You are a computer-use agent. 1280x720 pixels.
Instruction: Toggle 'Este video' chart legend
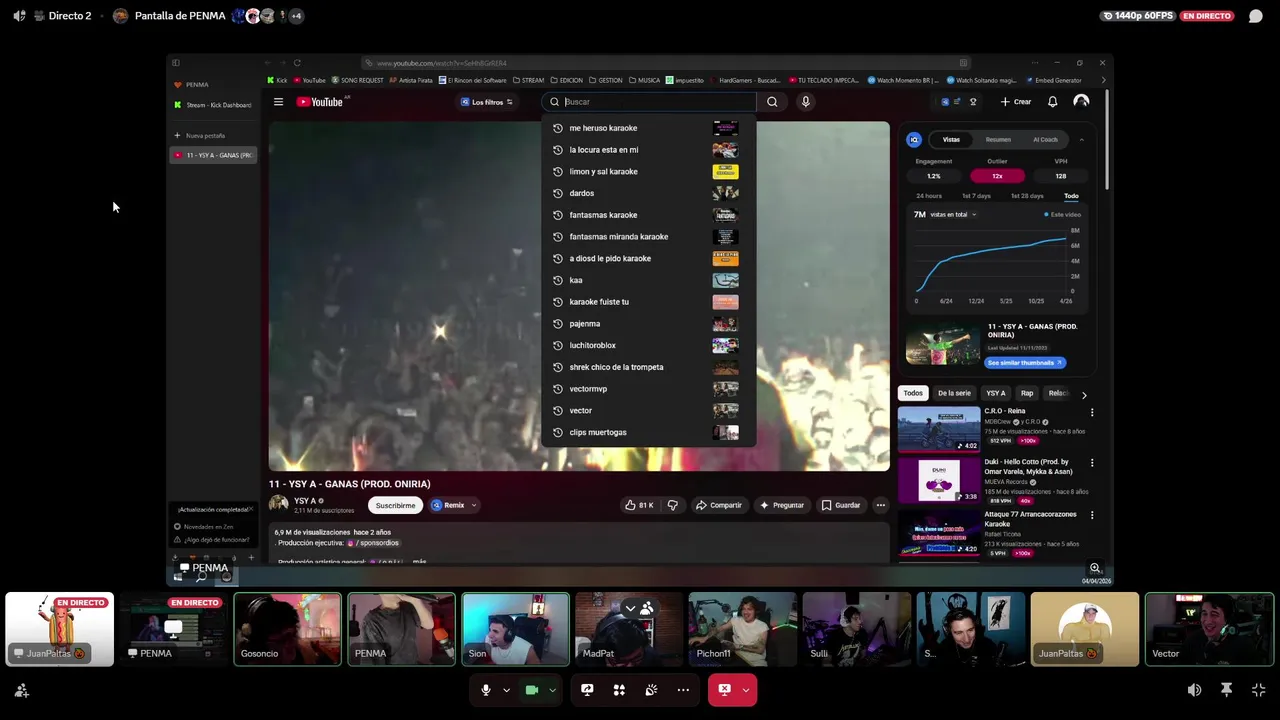point(1062,215)
